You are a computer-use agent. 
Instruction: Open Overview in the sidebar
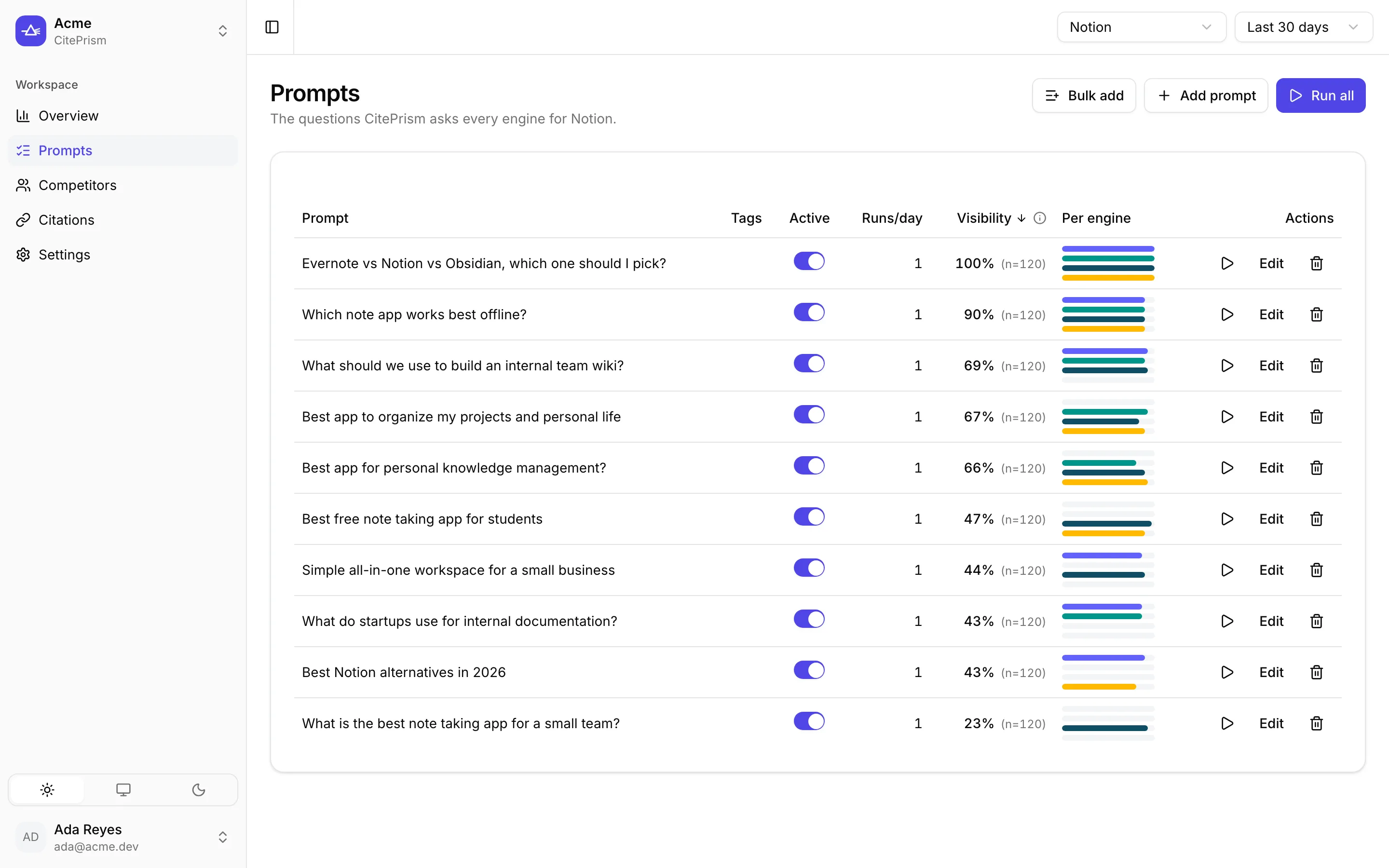coord(123,116)
